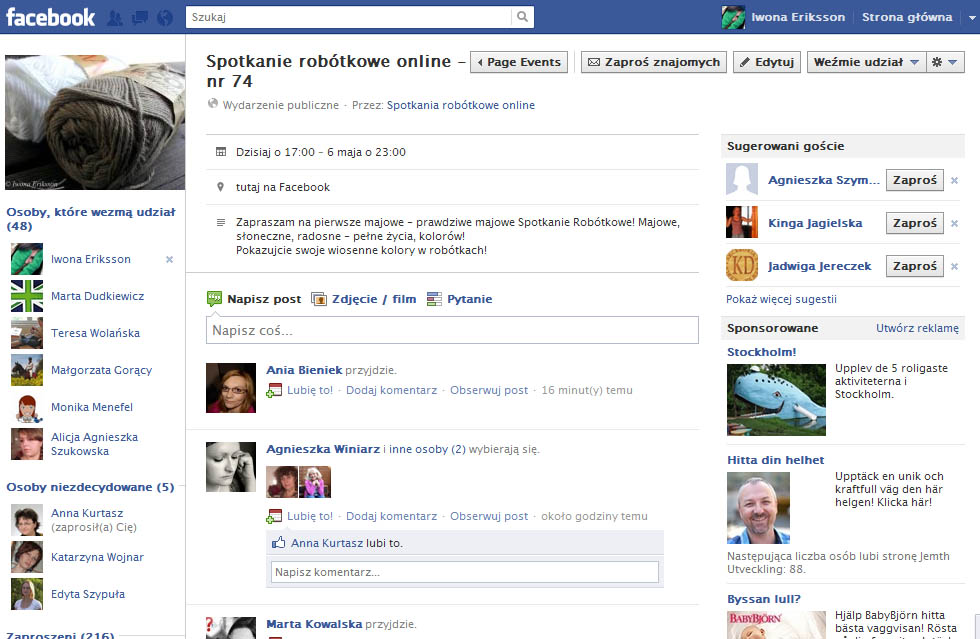
Task: Click the Page Events button
Action: [x=519, y=62]
